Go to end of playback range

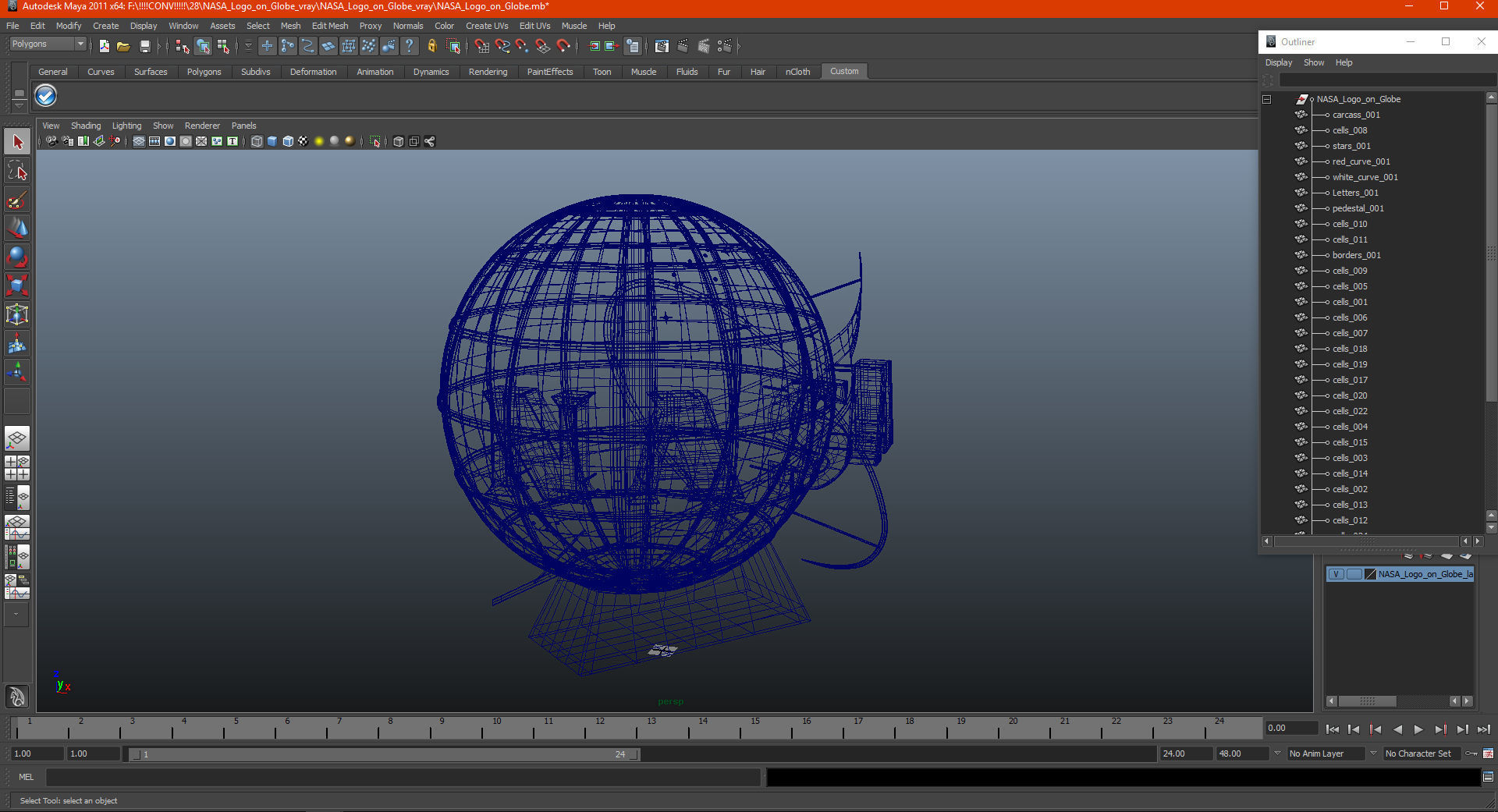click(1484, 729)
